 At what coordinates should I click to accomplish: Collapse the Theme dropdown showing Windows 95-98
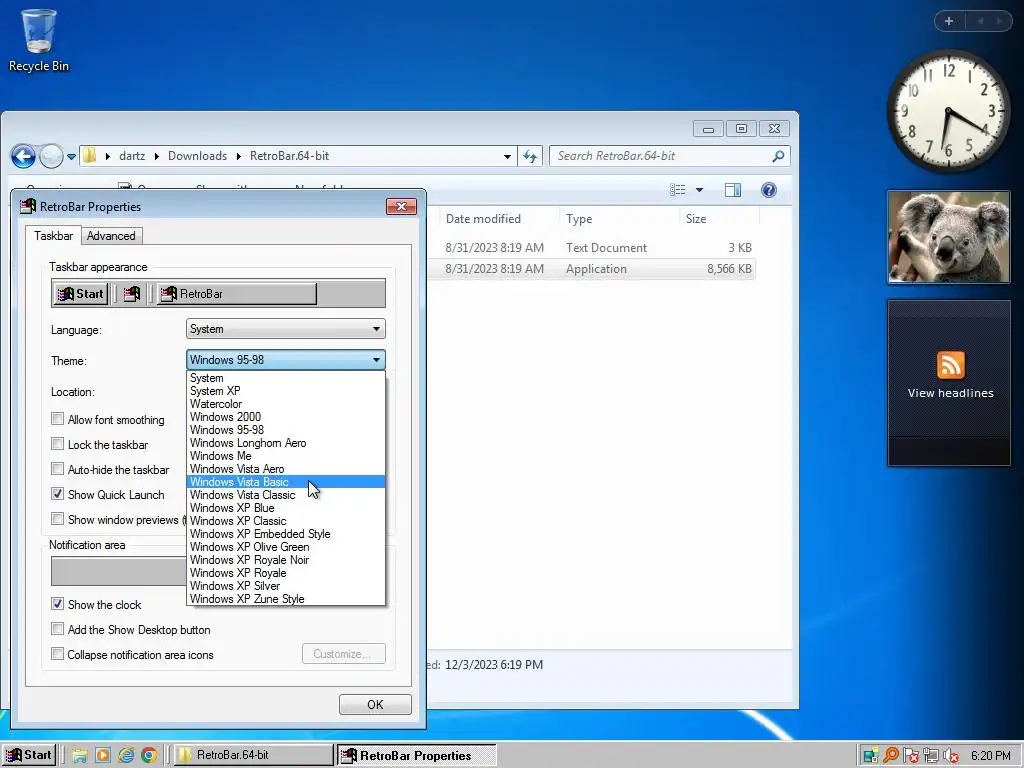click(285, 359)
